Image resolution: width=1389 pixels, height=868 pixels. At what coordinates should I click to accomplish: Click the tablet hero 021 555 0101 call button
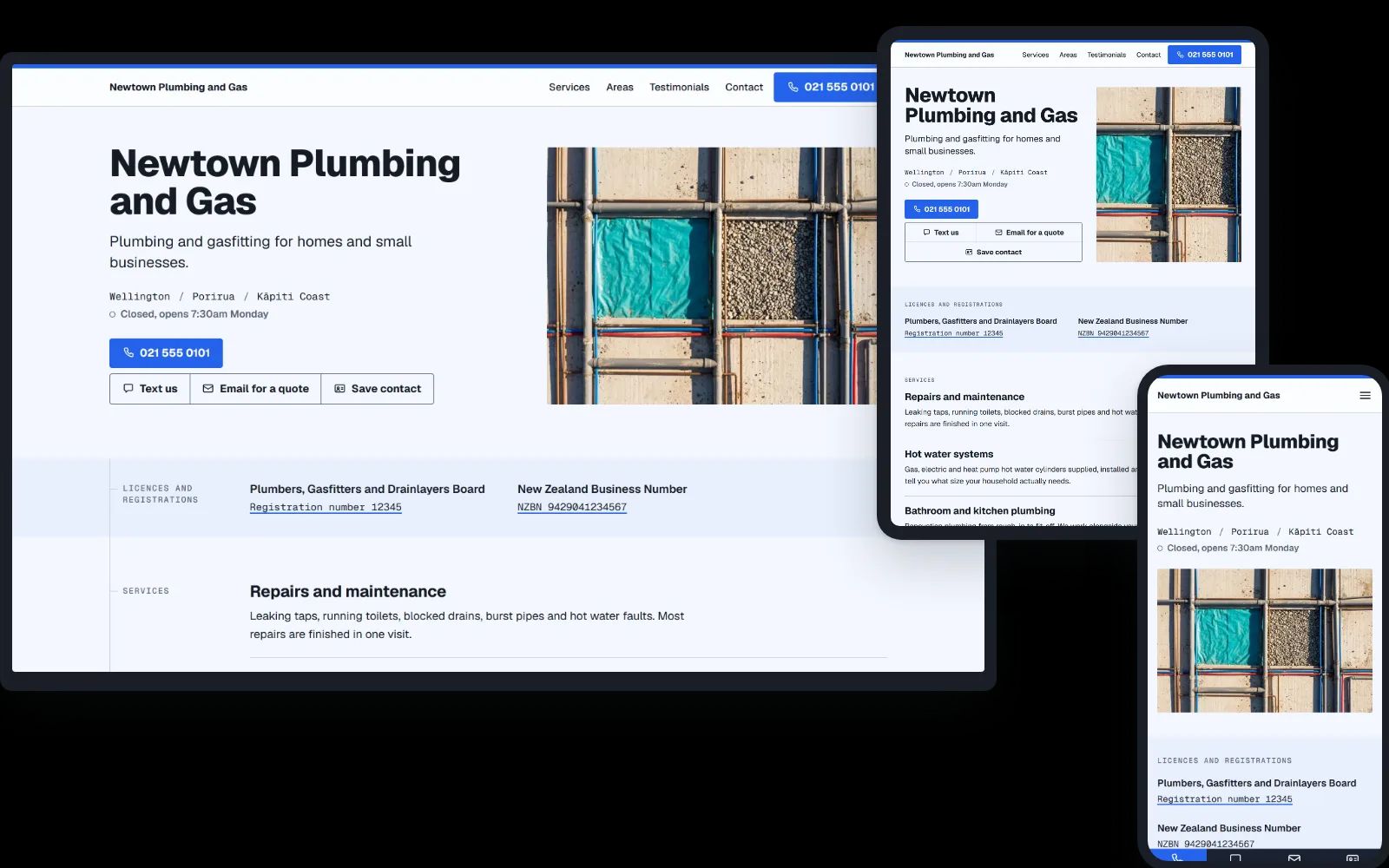tap(941, 209)
